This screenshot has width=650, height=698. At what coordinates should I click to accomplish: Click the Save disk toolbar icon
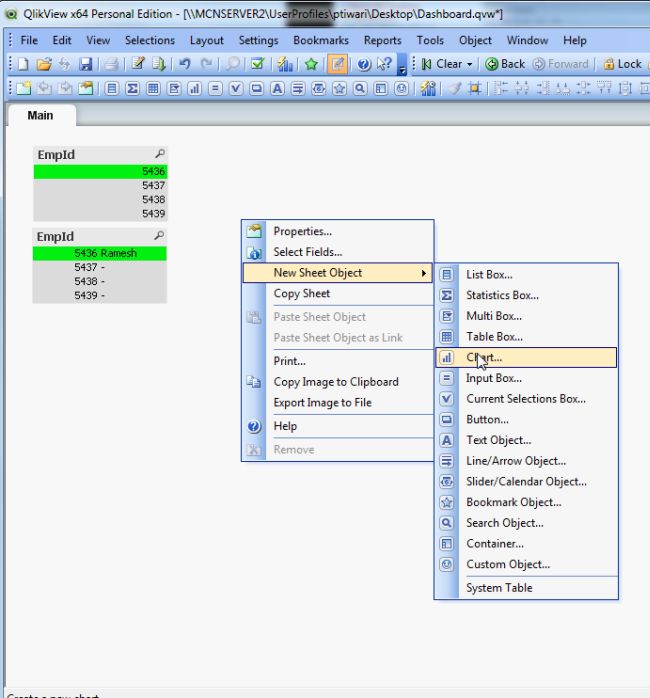coord(85,64)
